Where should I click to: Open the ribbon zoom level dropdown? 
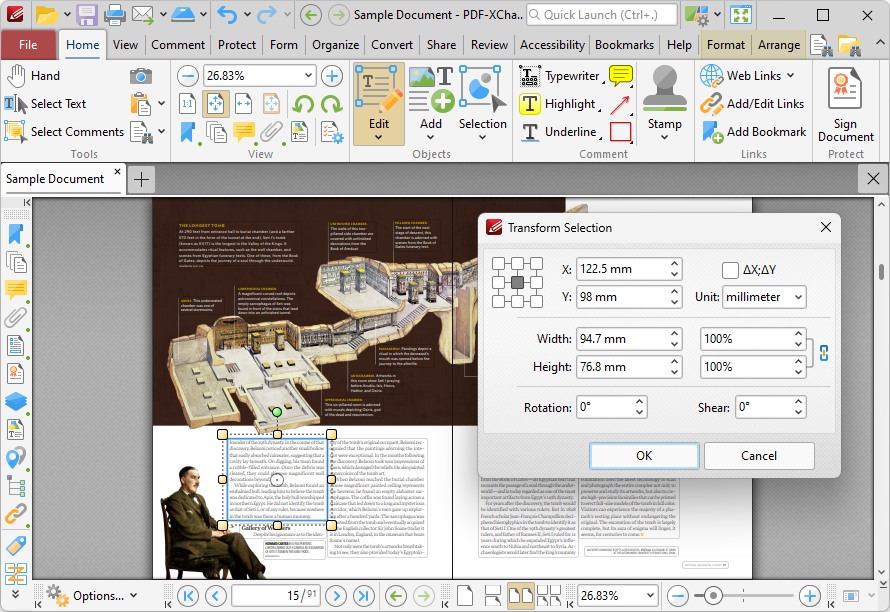coord(308,76)
